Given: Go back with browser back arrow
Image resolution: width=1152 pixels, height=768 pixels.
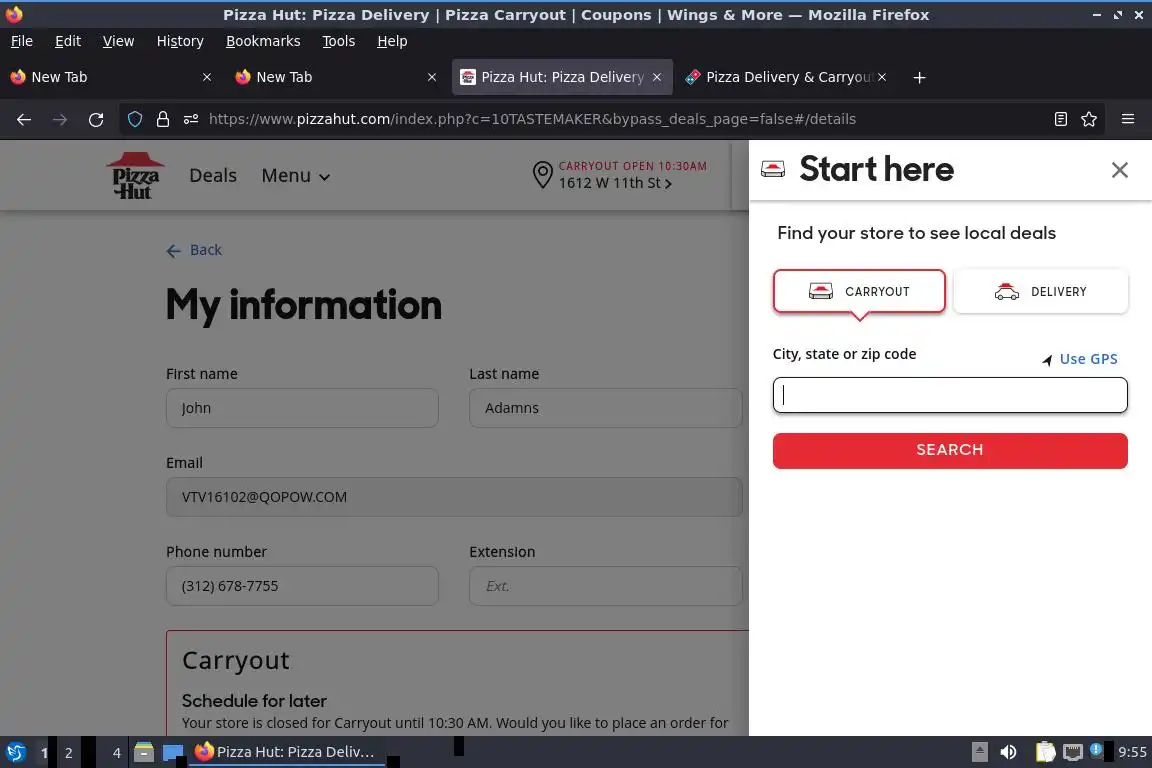Looking at the screenshot, I should [x=24, y=119].
